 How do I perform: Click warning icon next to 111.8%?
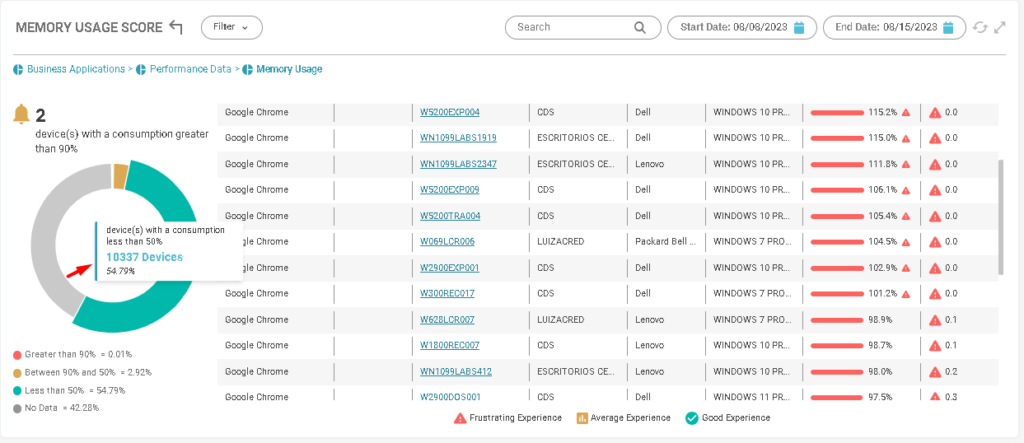coord(906,164)
